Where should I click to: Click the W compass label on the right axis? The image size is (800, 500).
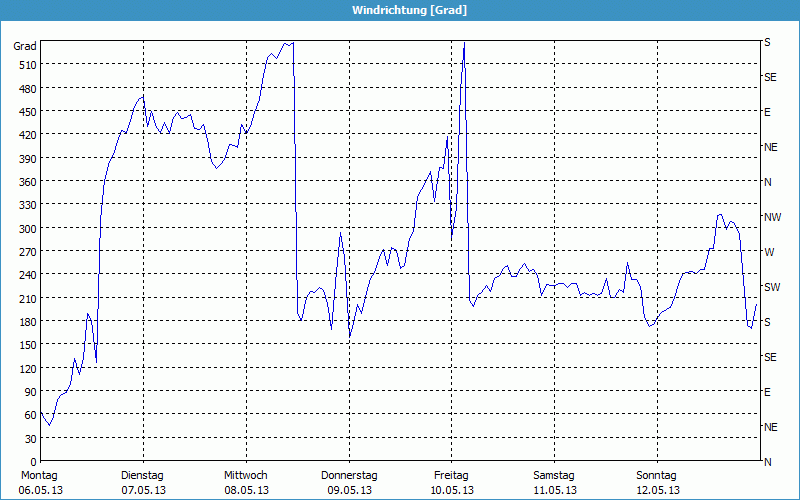[768, 252]
